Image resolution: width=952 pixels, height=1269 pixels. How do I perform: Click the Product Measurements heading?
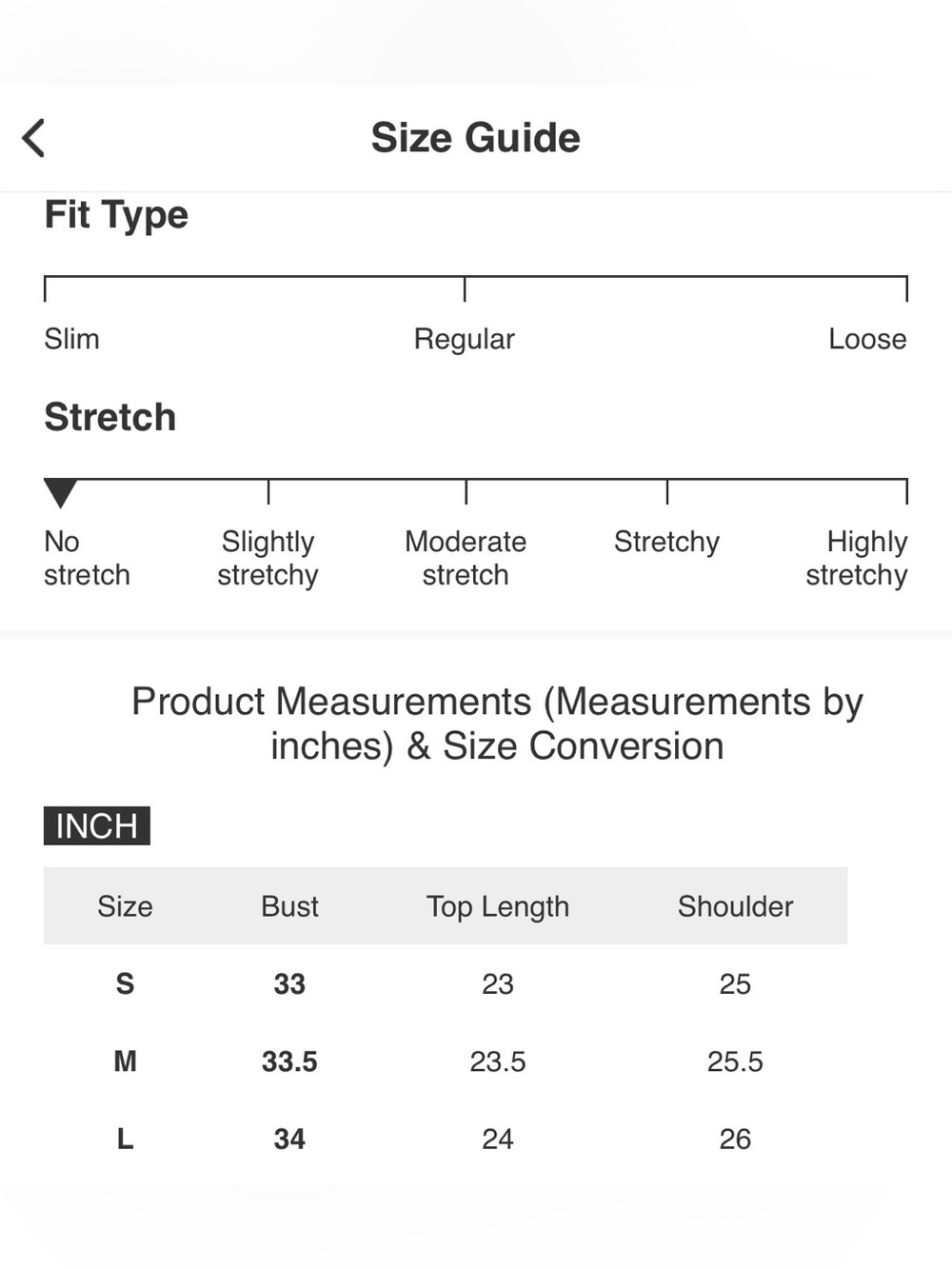[x=497, y=724]
